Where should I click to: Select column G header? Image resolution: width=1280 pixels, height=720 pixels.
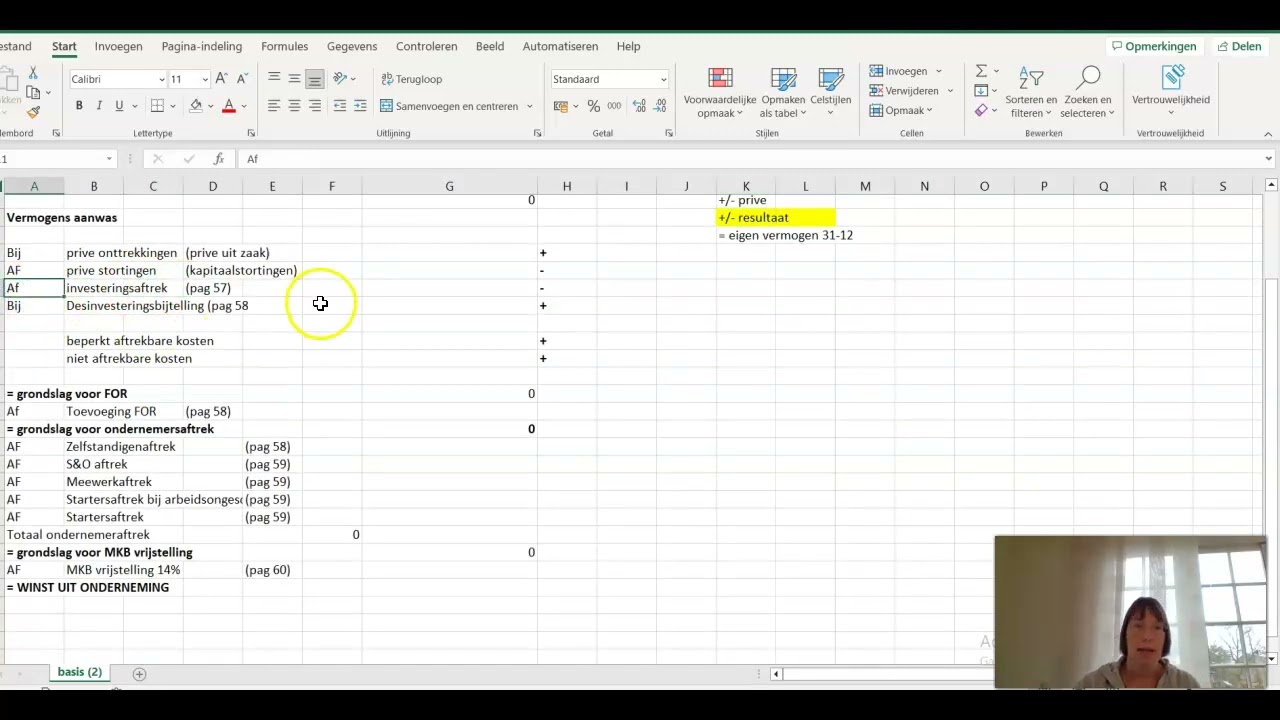449,186
